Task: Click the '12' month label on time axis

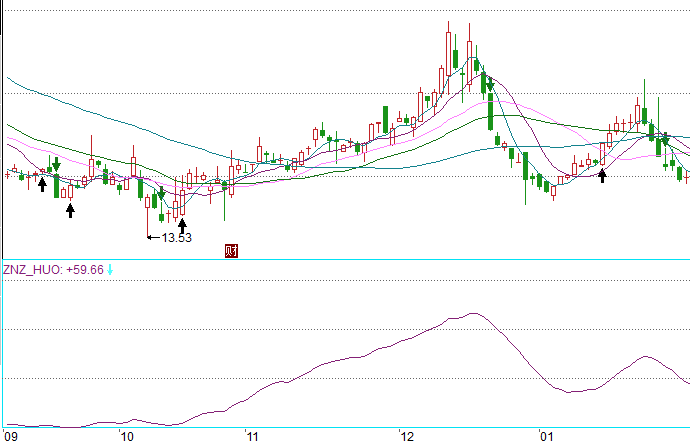Action: pos(407,437)
